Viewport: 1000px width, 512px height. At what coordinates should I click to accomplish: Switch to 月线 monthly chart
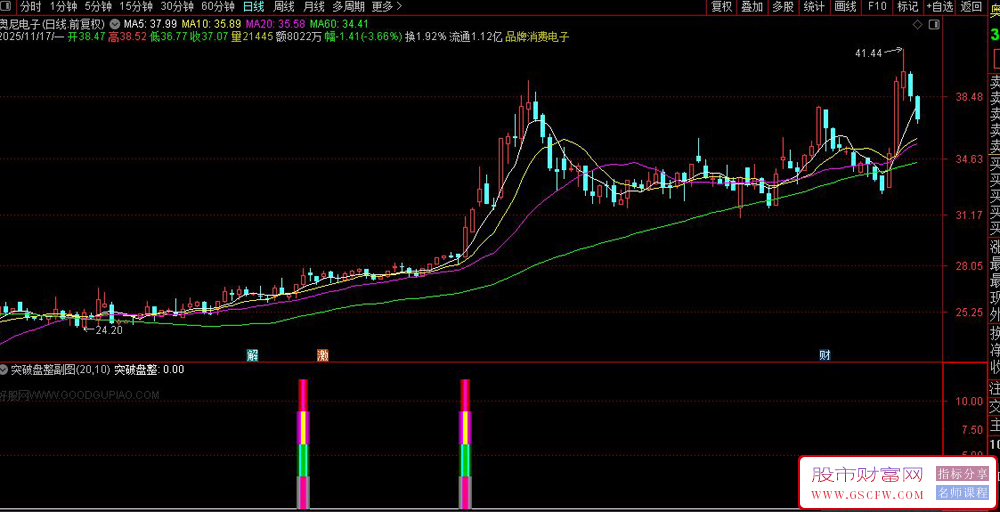313,7
